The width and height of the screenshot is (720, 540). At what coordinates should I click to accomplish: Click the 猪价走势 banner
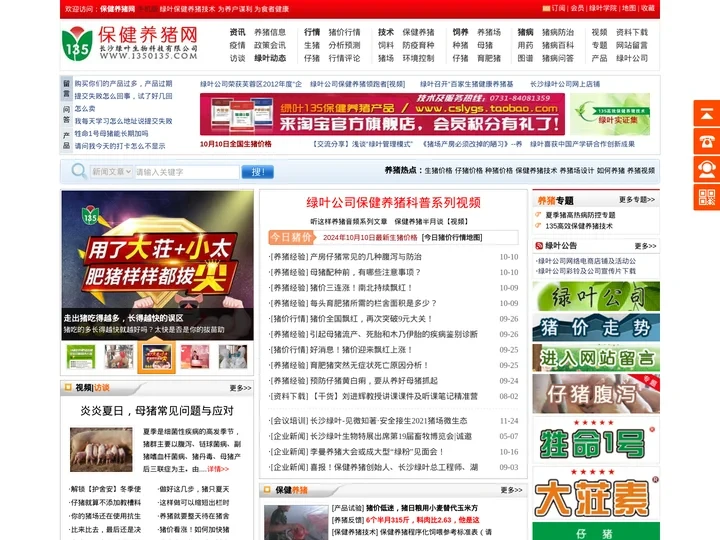coord(596,327)
